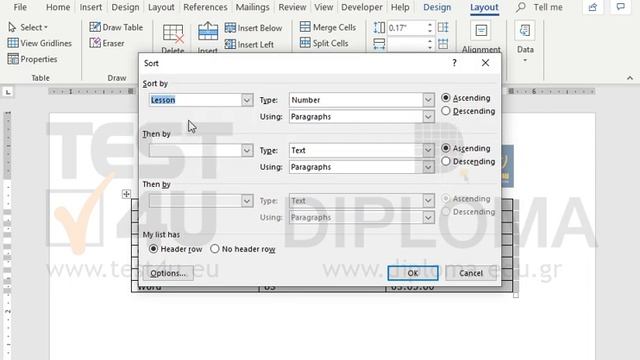The image size is (640, 360).
Task: Toggle View Gridlines in Table group
Action: point(40,43)
